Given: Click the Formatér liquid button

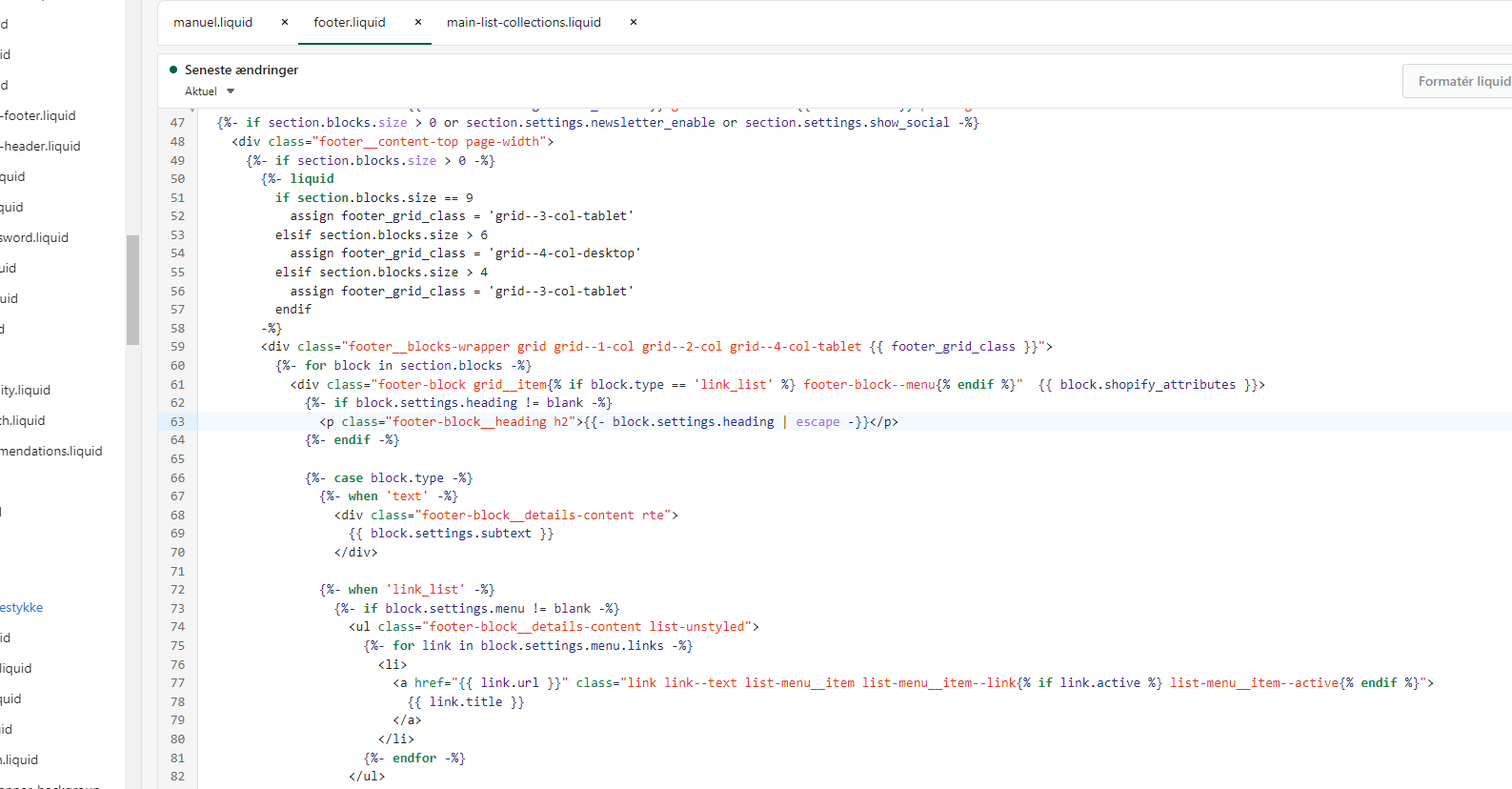Looking at the screenshot, I should click(1458, 81).
